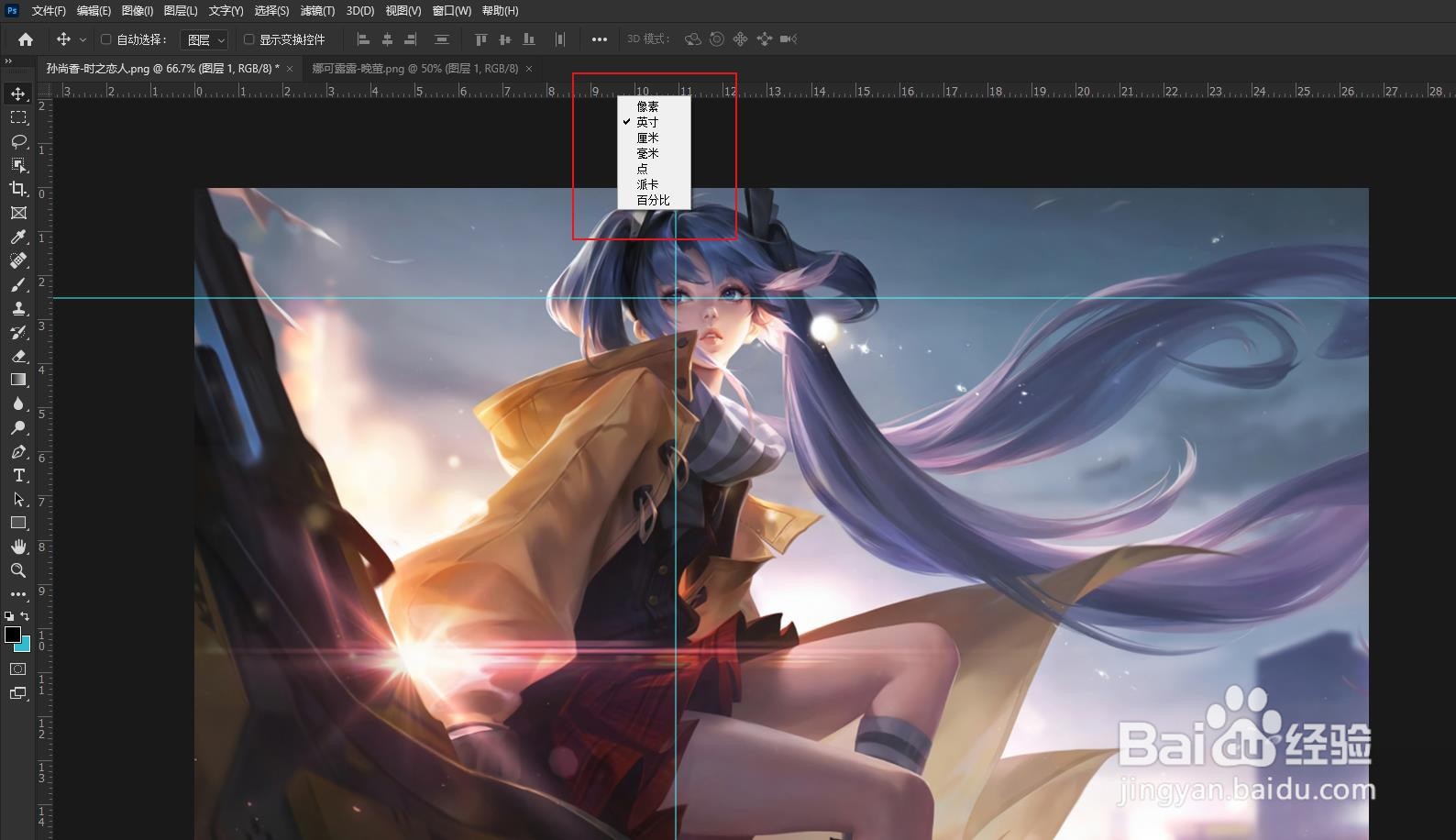Select the Eraser tool

pos(18,356)
